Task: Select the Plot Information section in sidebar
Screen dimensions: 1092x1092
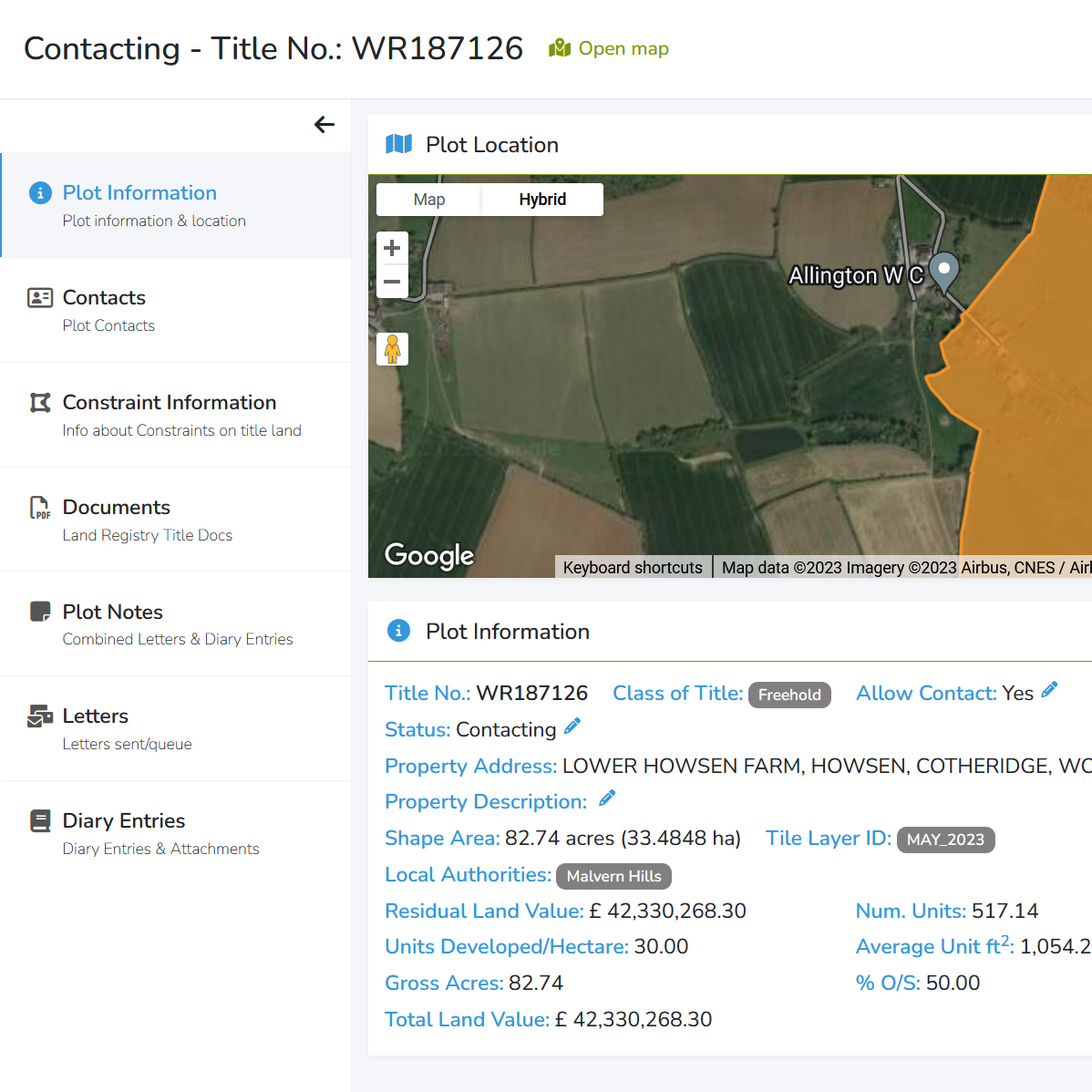Action: (x=139, y=192)
